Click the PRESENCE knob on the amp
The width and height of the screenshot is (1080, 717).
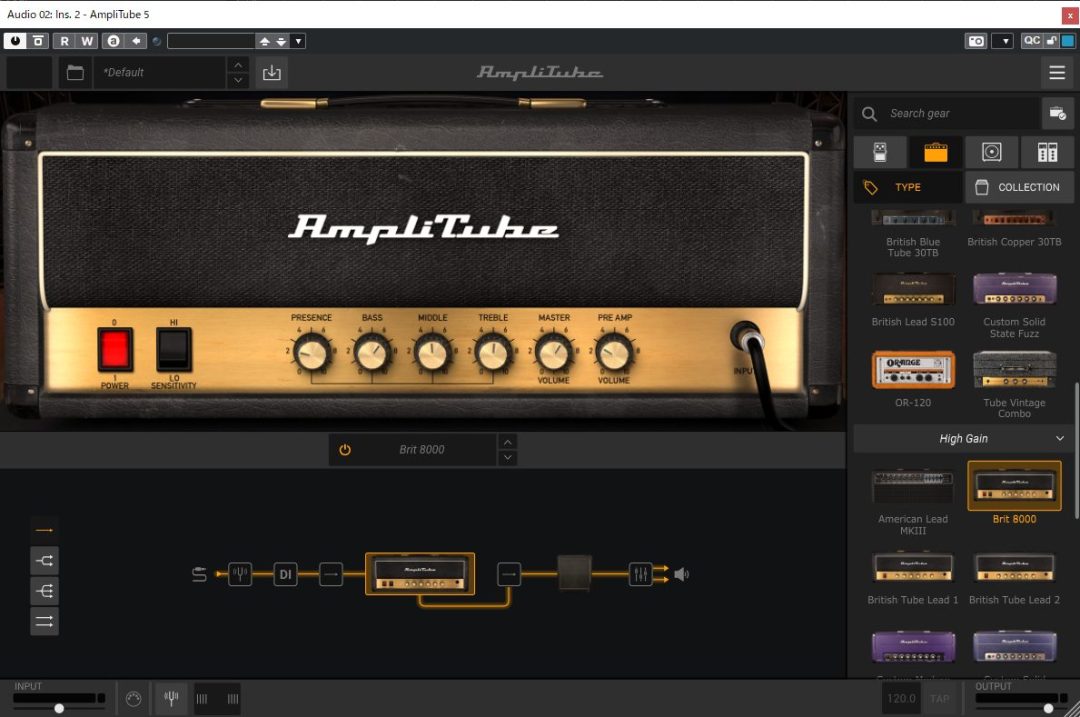(x=311, y=354)
